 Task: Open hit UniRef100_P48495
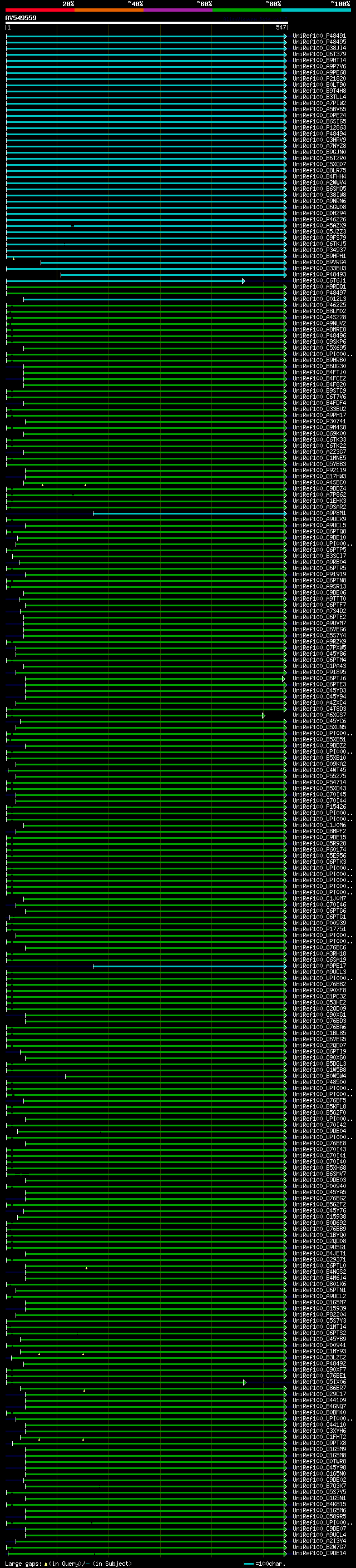click(319, 42)
